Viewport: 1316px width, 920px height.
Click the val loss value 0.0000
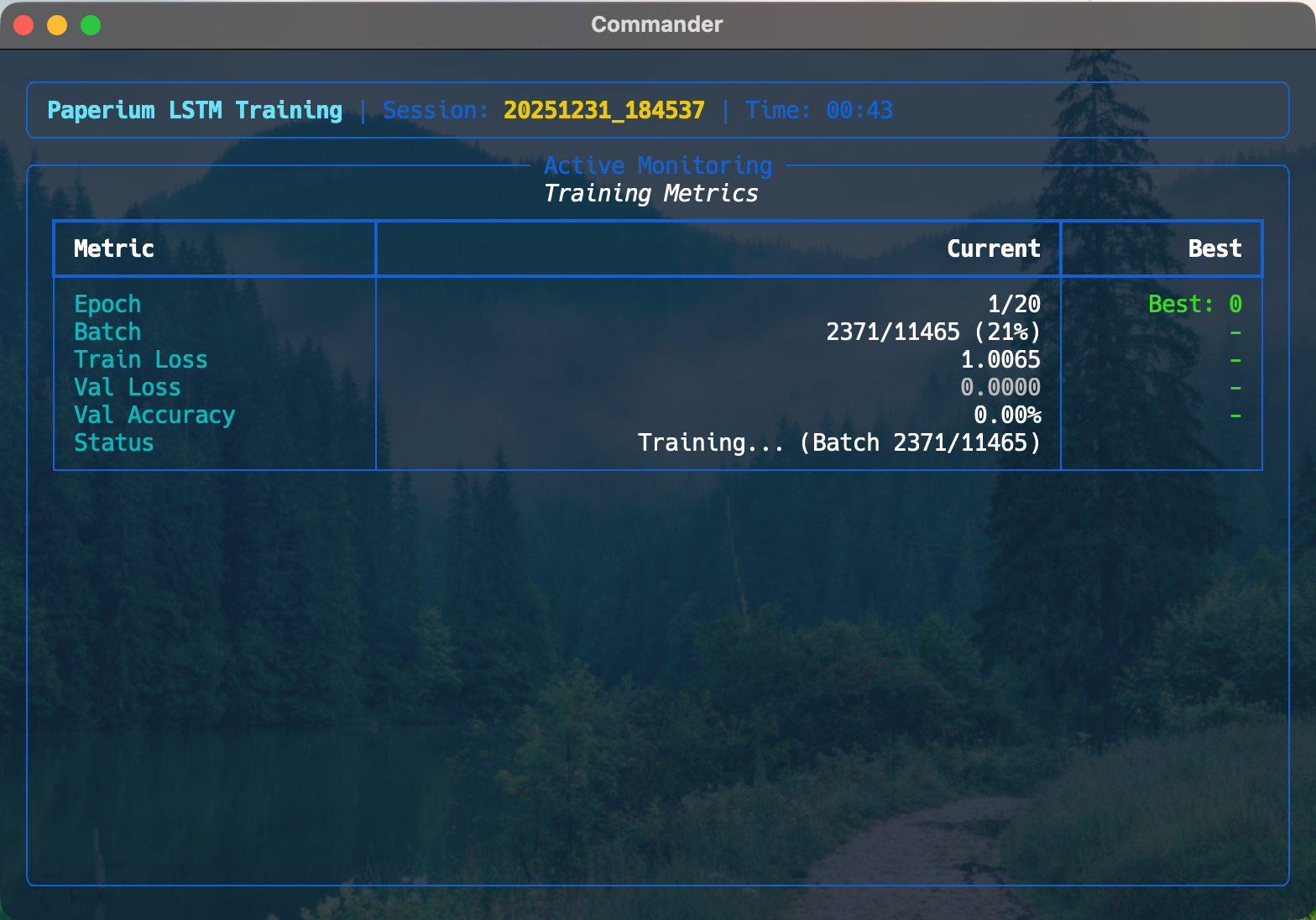click(1000, 387)
